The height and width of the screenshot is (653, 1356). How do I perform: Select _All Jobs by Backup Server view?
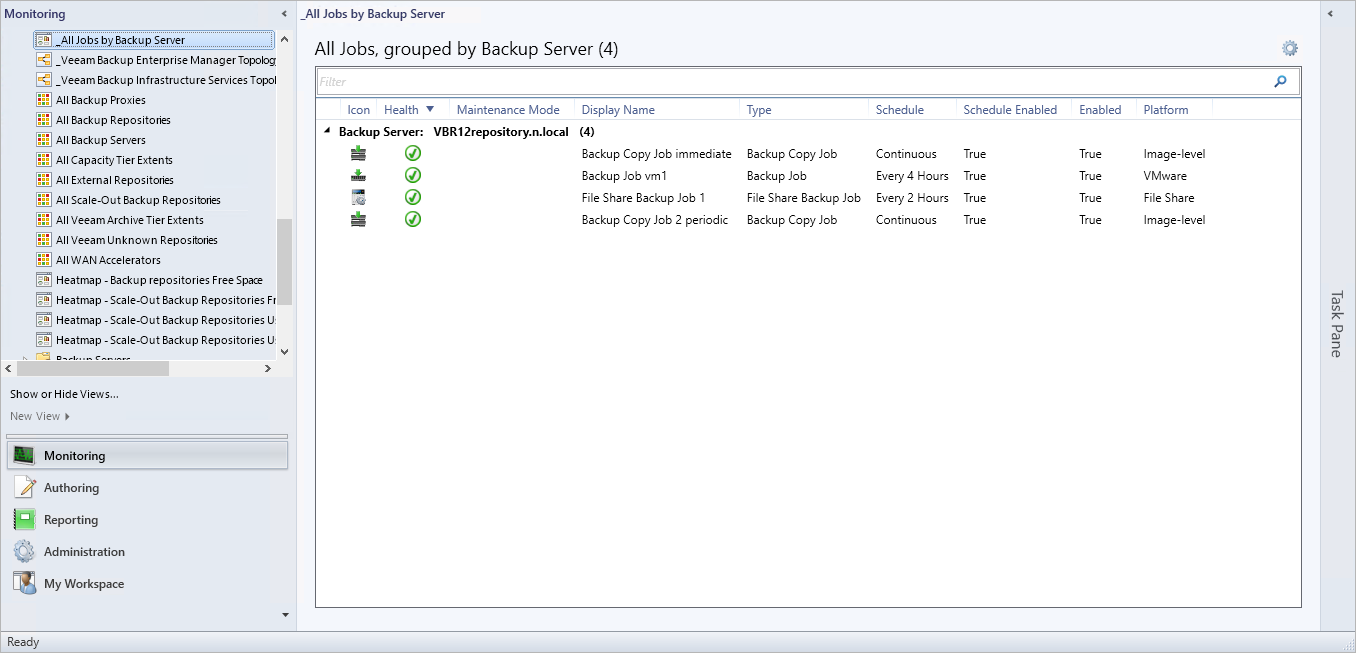[154, 40]
